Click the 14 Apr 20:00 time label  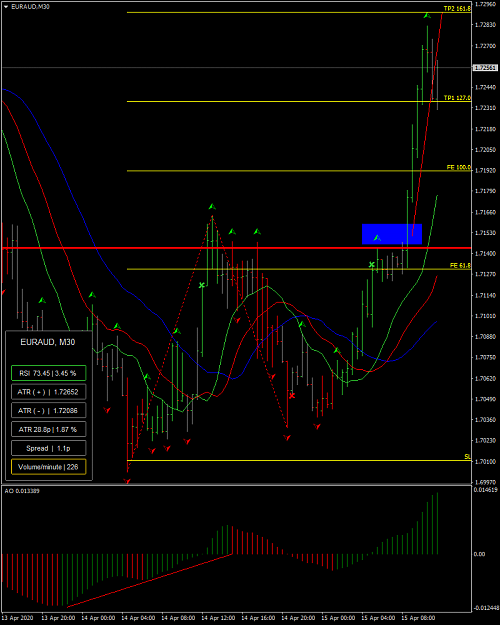pos(298,618)
